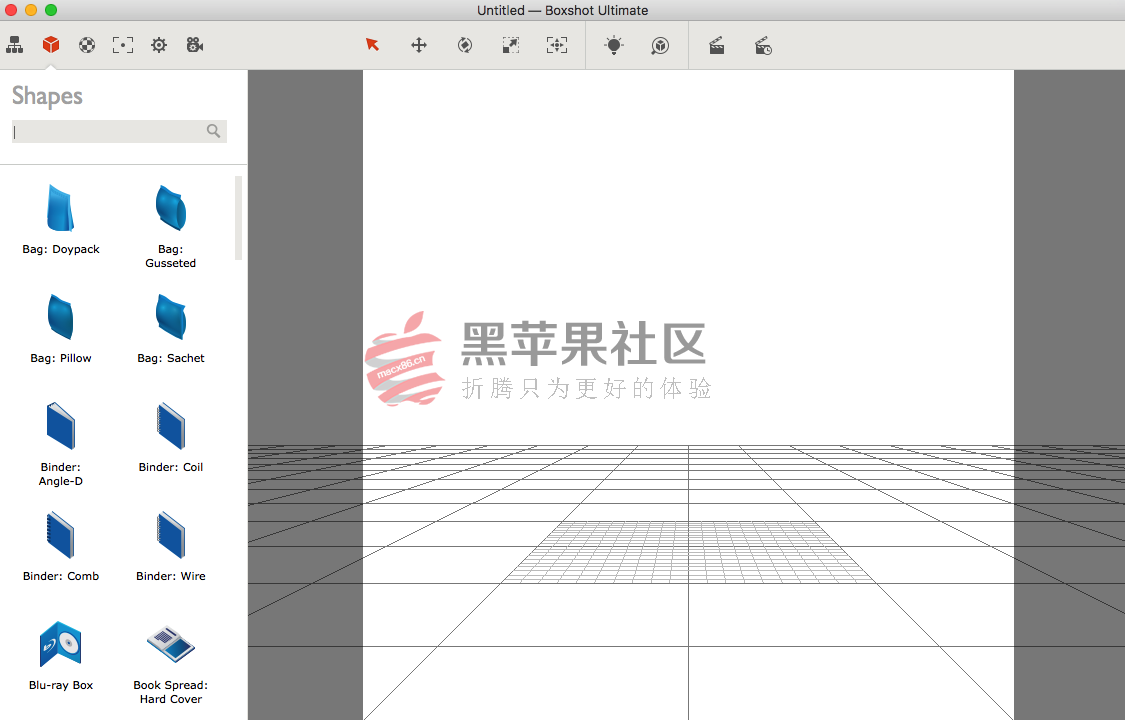Add the Binder: Coil shape

(x=171, y=437)
